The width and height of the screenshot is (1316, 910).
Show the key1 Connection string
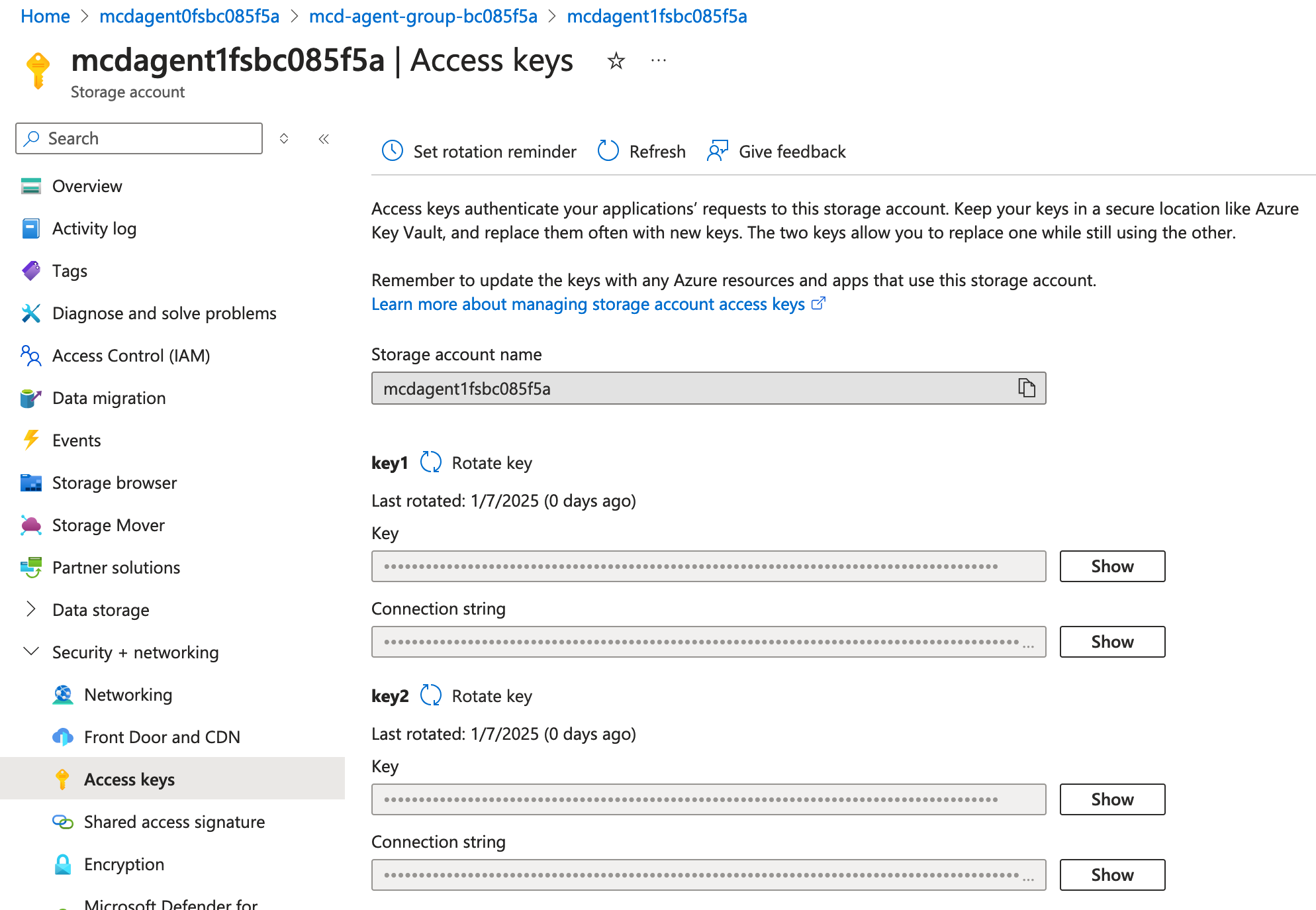click(1112, 642)
